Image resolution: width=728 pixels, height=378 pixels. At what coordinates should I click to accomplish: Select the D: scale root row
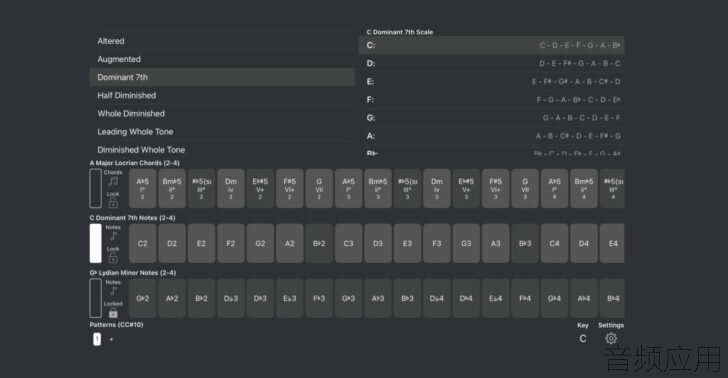pyautogui.click(x=492, y=63)
